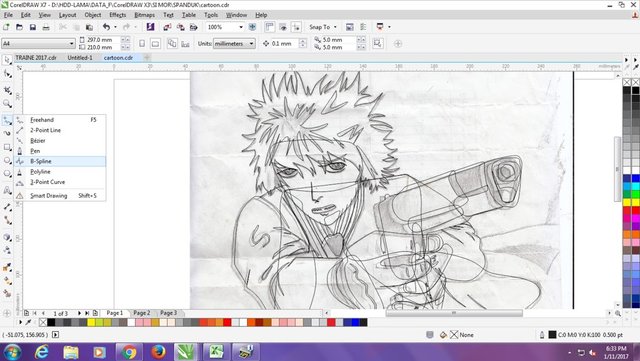Screen dimensions: 640x361
Task: Click the Paste icon in the toolbar
Action: click(x=89, y=27)
